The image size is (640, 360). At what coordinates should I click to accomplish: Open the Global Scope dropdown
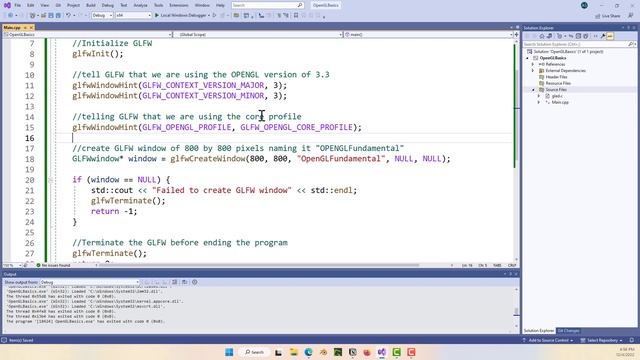point(257,35)
